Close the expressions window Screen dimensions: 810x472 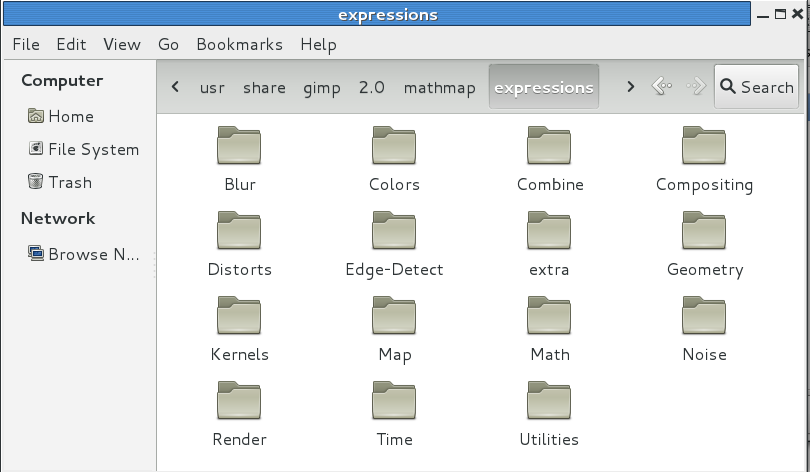(798, 14)
